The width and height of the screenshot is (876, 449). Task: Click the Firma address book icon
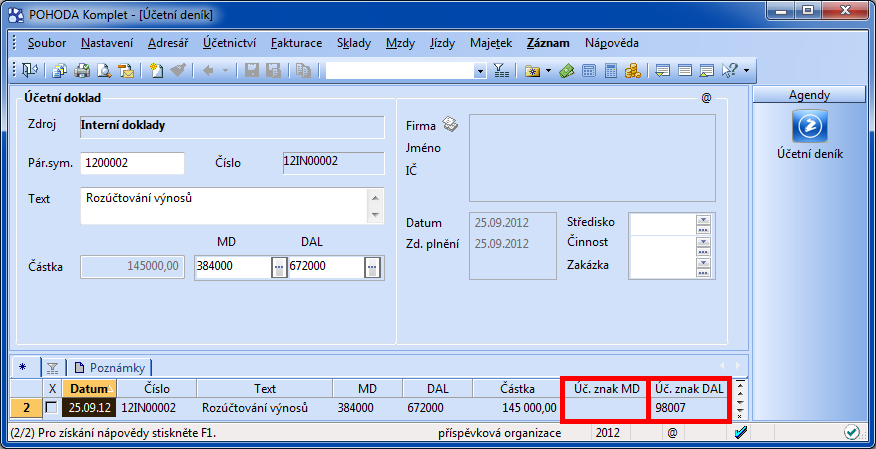pyautogui.click(x=450, y=124)
